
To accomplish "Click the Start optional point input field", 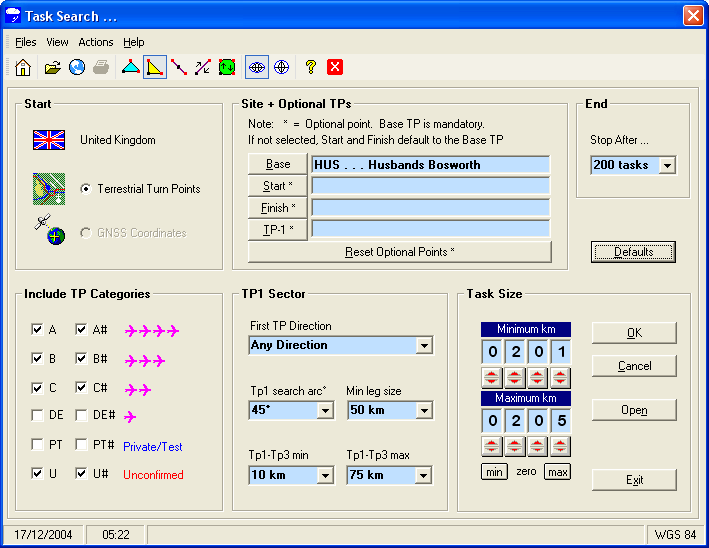I will tap(430, 186).
